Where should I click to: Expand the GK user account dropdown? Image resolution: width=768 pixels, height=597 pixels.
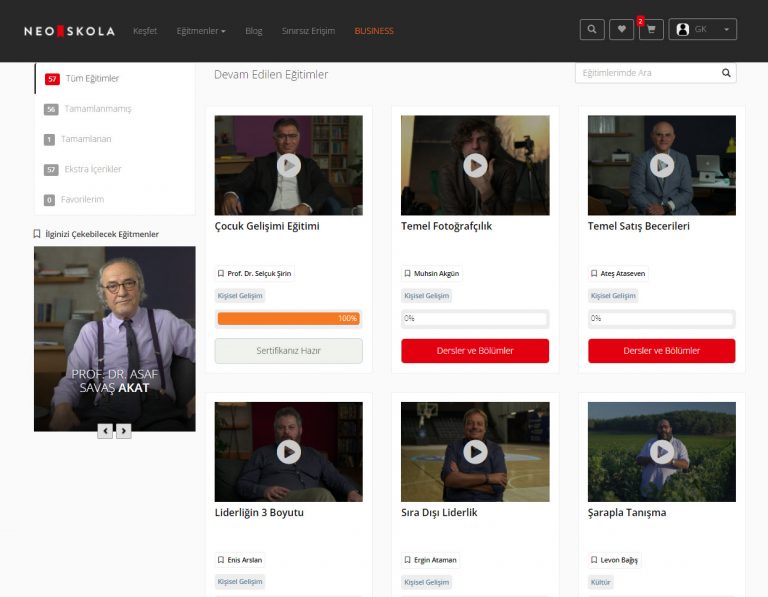coord(703,30)
